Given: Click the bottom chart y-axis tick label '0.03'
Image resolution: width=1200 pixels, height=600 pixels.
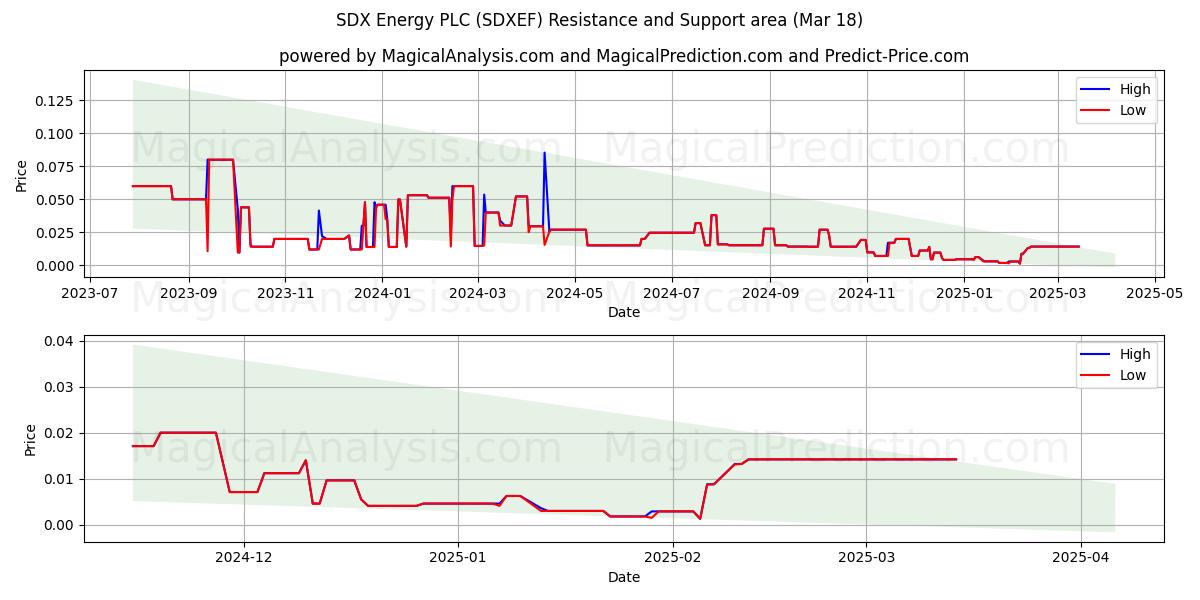Looking at the screenshot, I should tap(60, 388).
